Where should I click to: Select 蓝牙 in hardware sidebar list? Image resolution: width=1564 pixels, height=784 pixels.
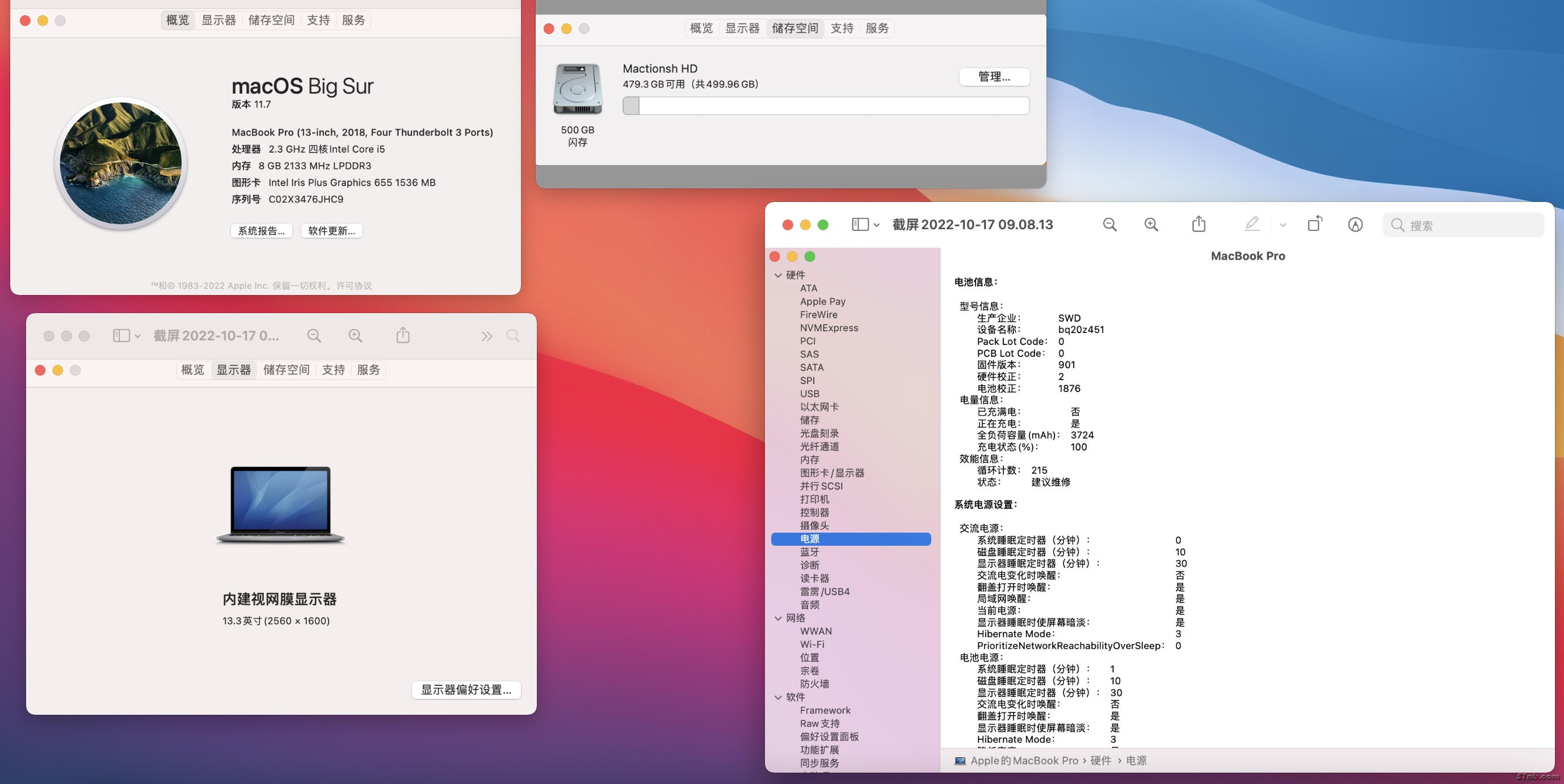pos(809,552)
